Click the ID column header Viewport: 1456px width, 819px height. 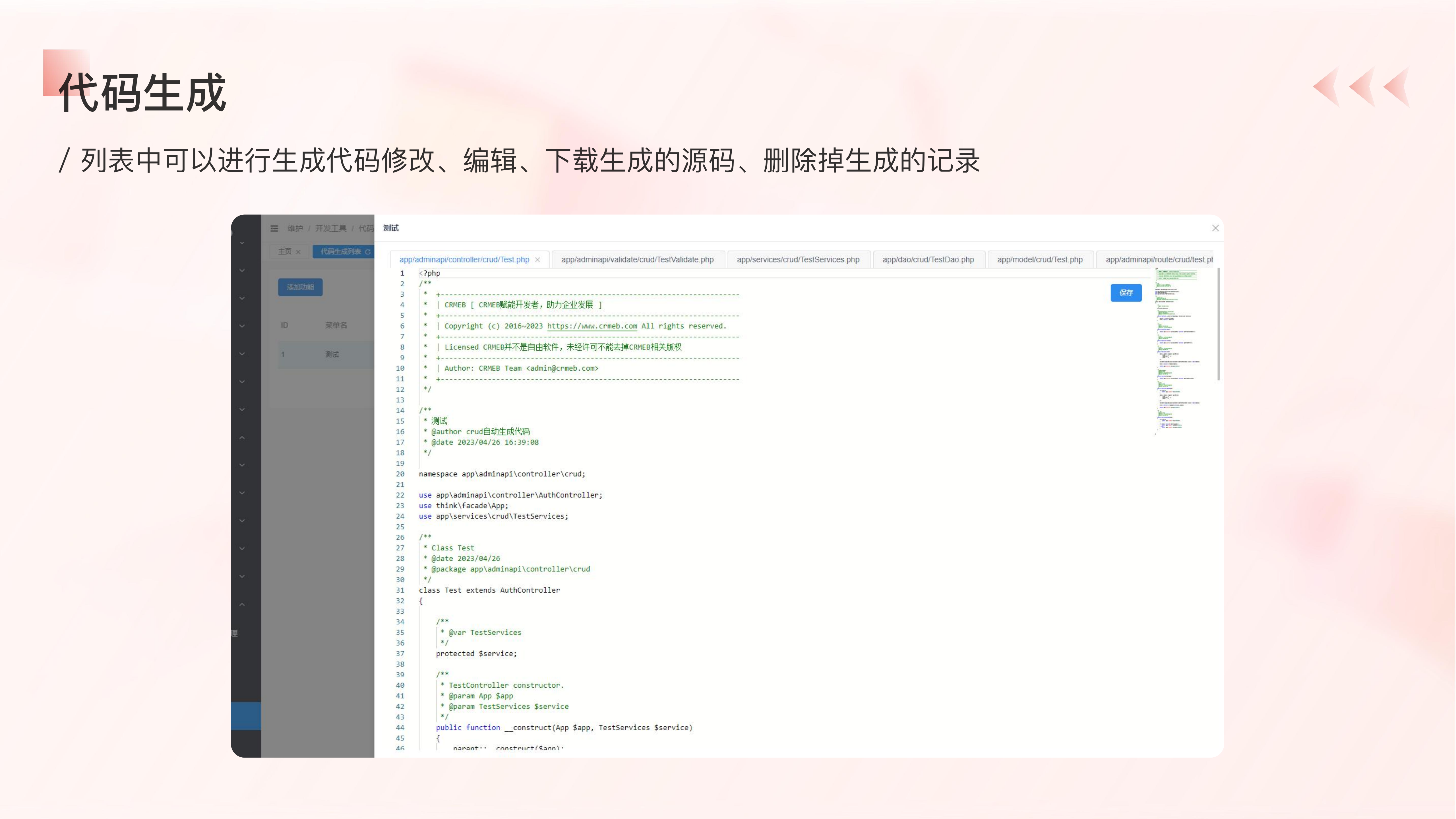pyautogui.click(x=284, y=325)
